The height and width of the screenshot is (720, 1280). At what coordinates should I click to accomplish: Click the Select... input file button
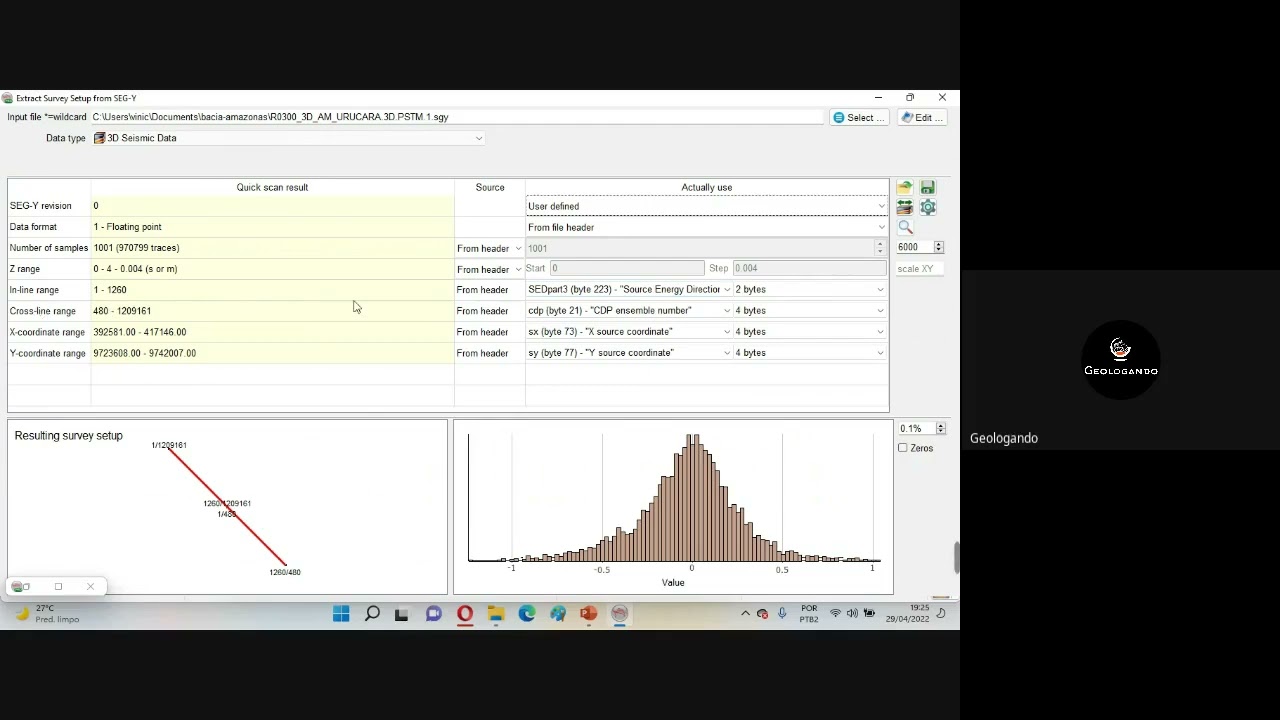[859, 117]
